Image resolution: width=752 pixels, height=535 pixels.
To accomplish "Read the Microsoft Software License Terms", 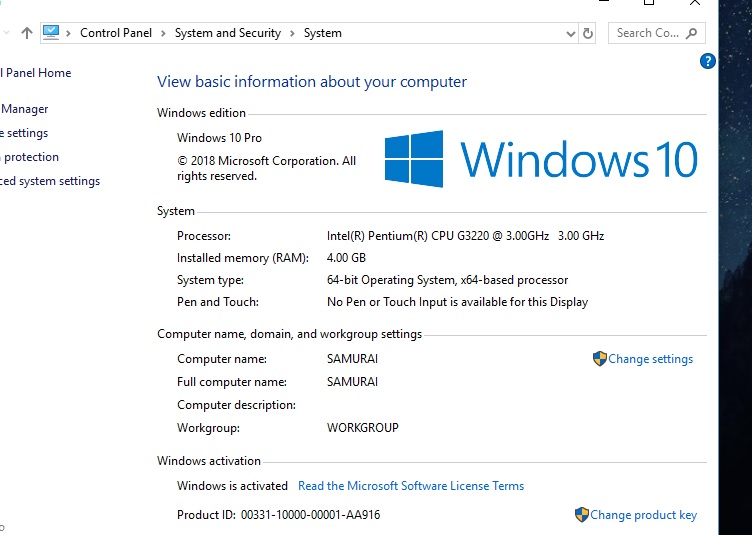I will [411, 486].
